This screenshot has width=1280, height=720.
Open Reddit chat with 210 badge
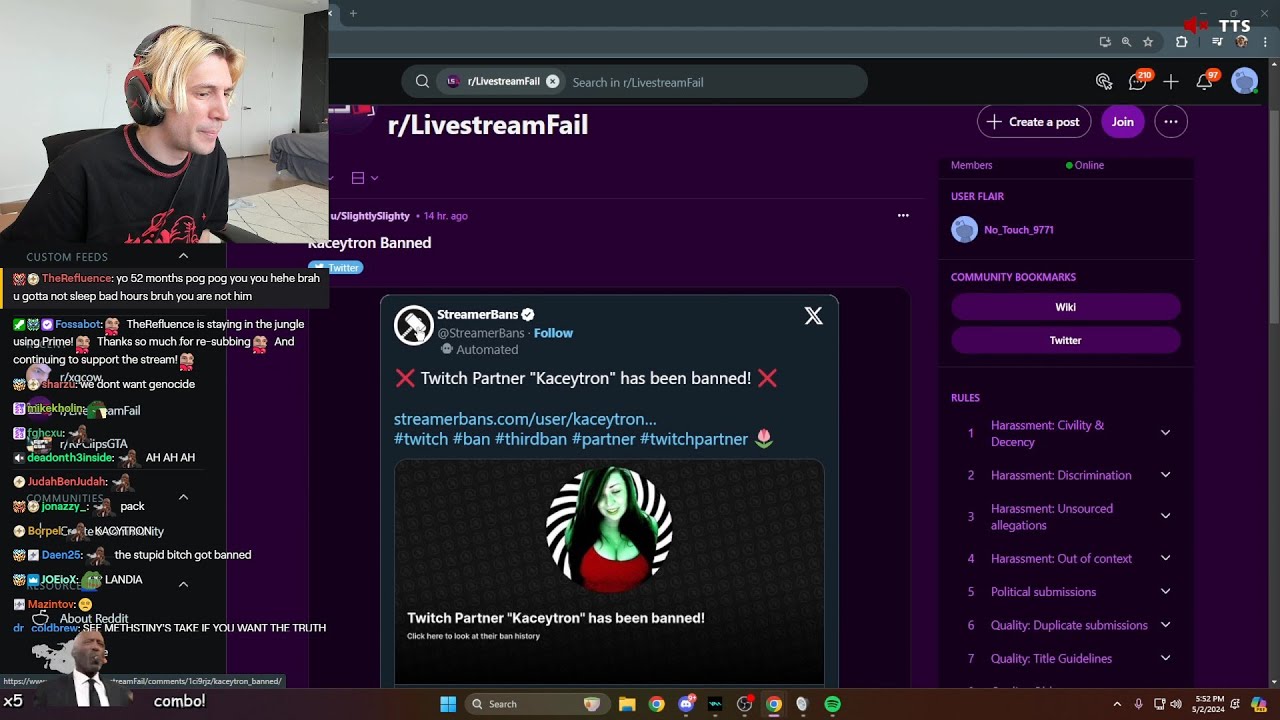[1138, 81]
